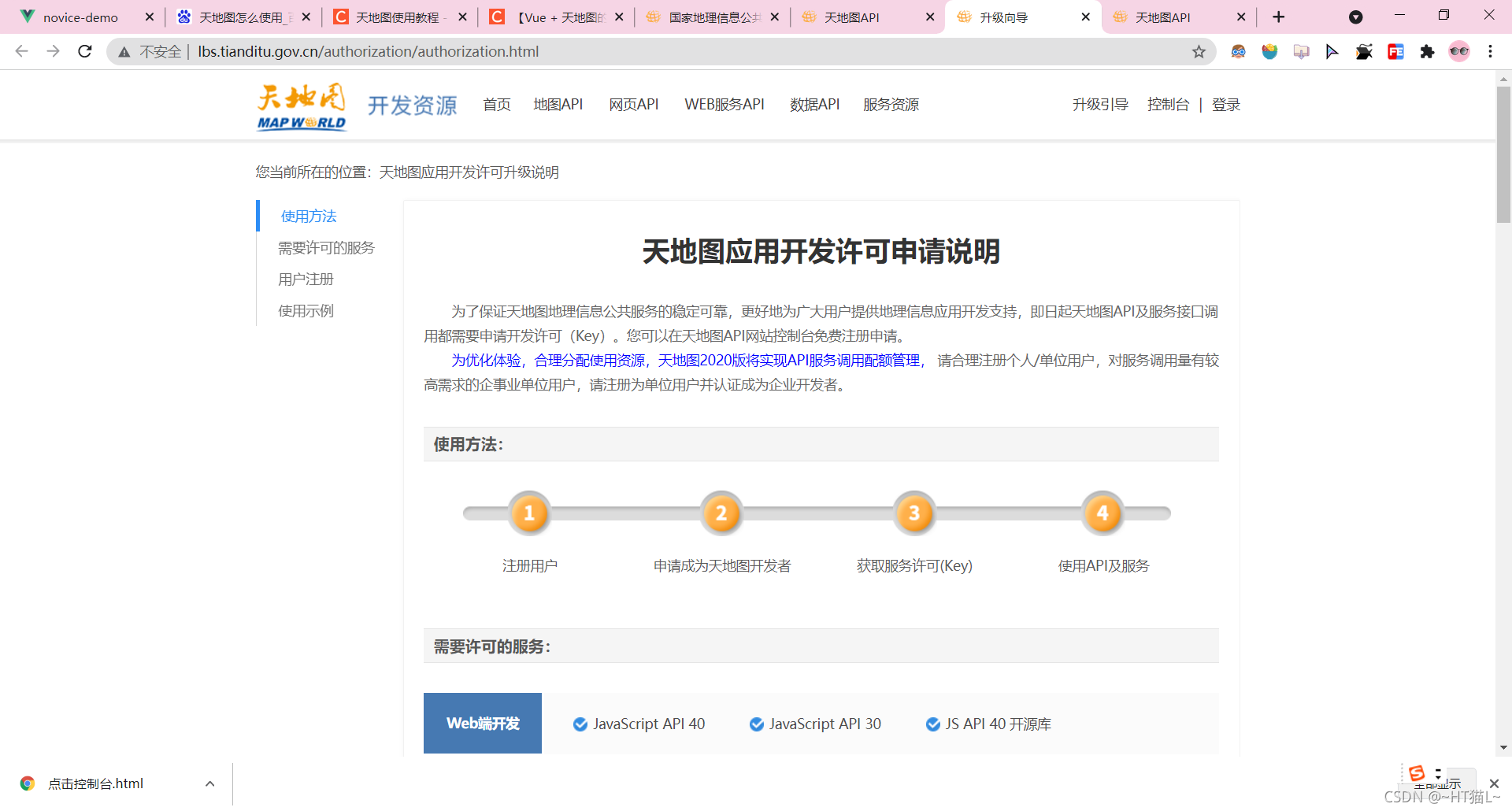
Task: Click the step 4 circle
Action: [1102, 513]
